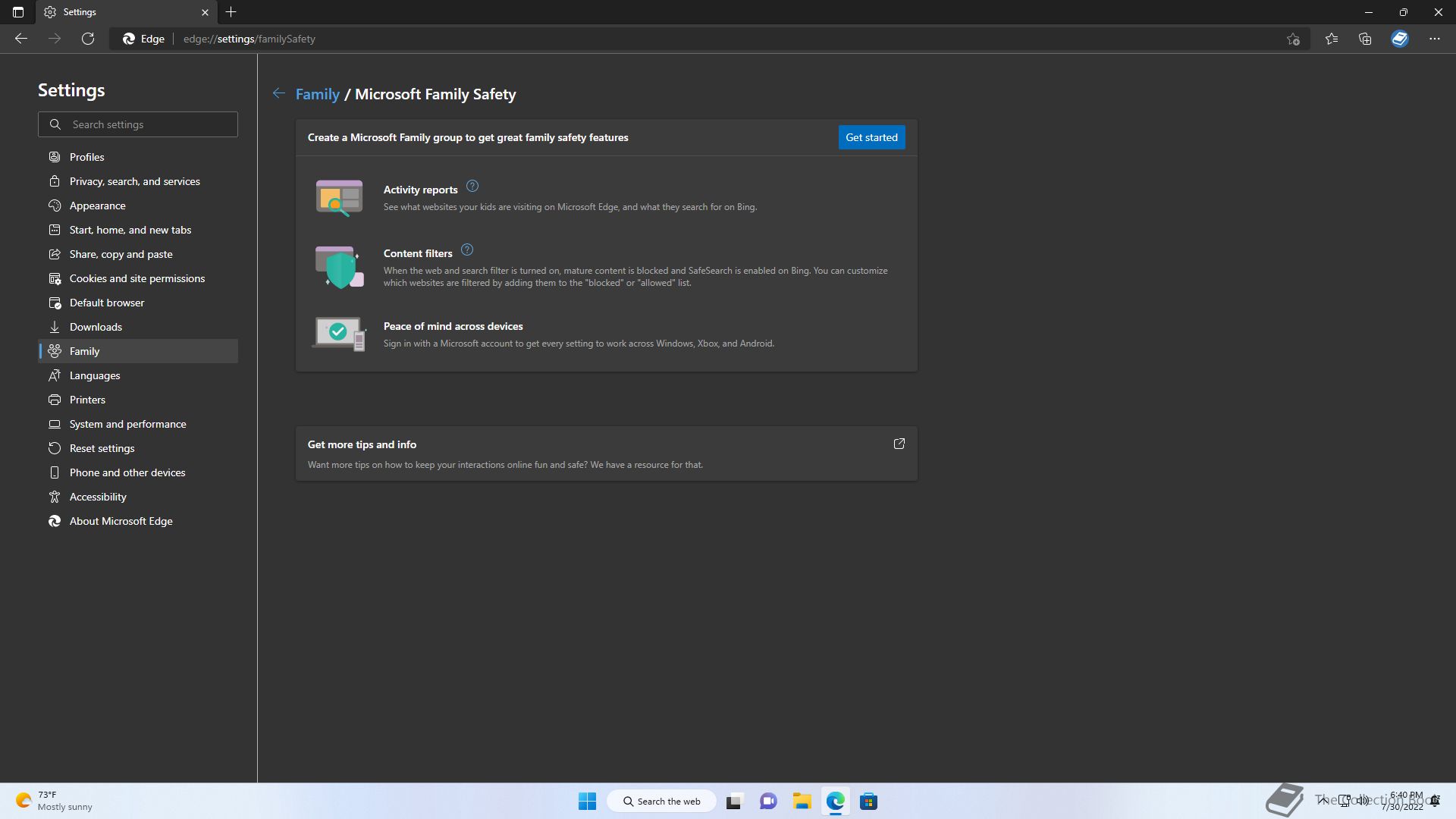Open File Explorer on the taskbar
The width and height of the screenshot is (1456, 819).
[802, 801]
